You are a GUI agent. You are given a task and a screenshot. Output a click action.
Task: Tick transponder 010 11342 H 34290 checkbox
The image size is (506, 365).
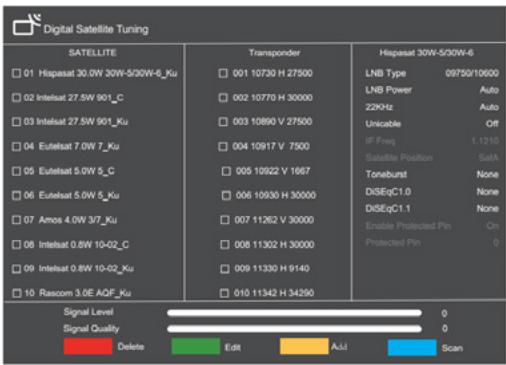point(224,293)
